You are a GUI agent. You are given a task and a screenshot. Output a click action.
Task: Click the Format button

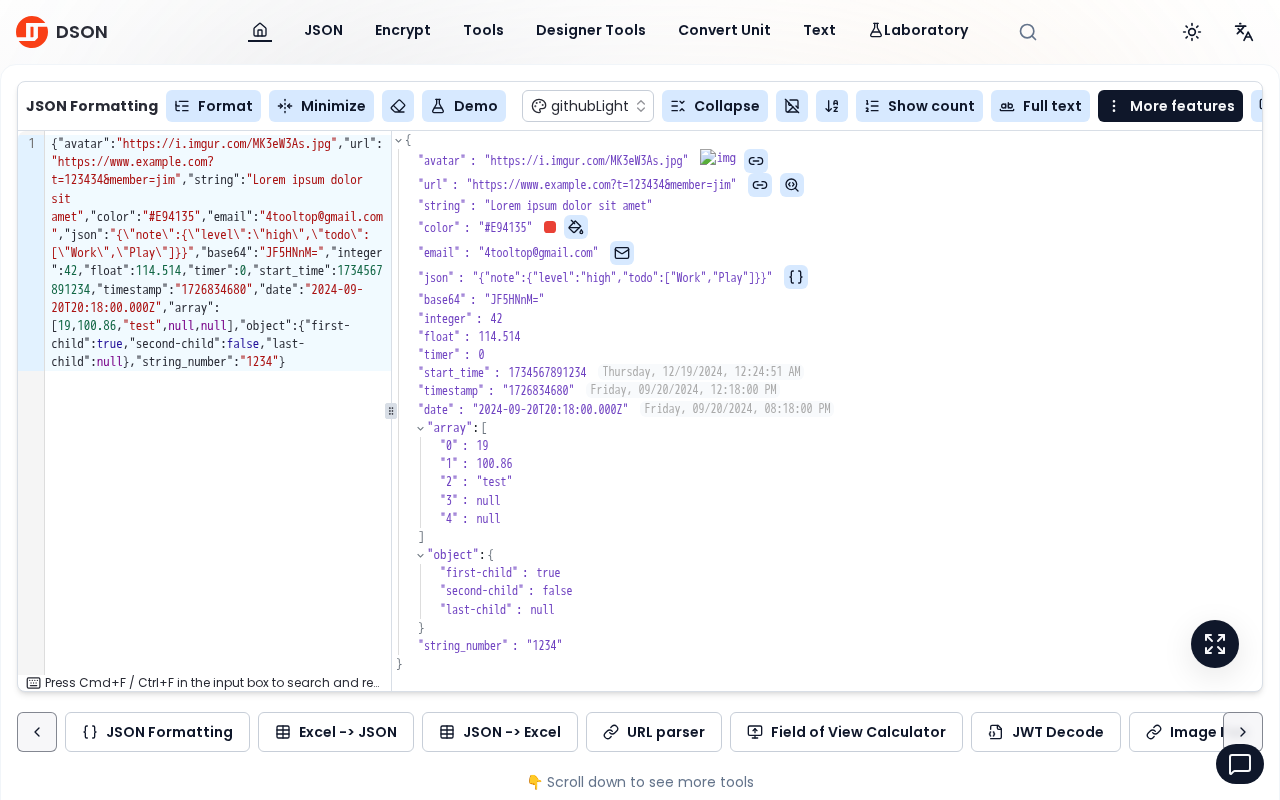point(213,106)
